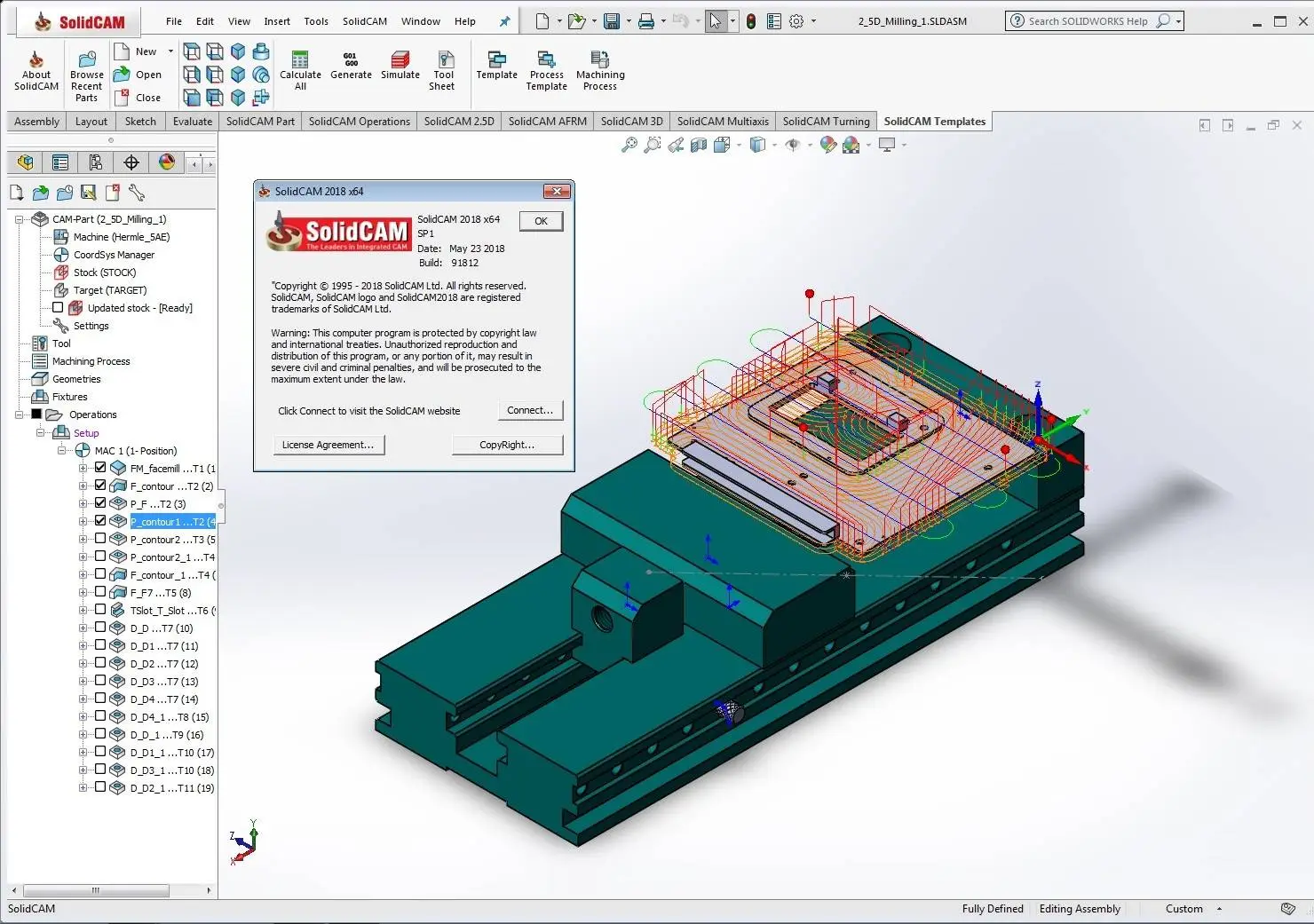This screenshot has height=924, width=1314.
Task: Collapse the Setup tree node
Action: 41,432
